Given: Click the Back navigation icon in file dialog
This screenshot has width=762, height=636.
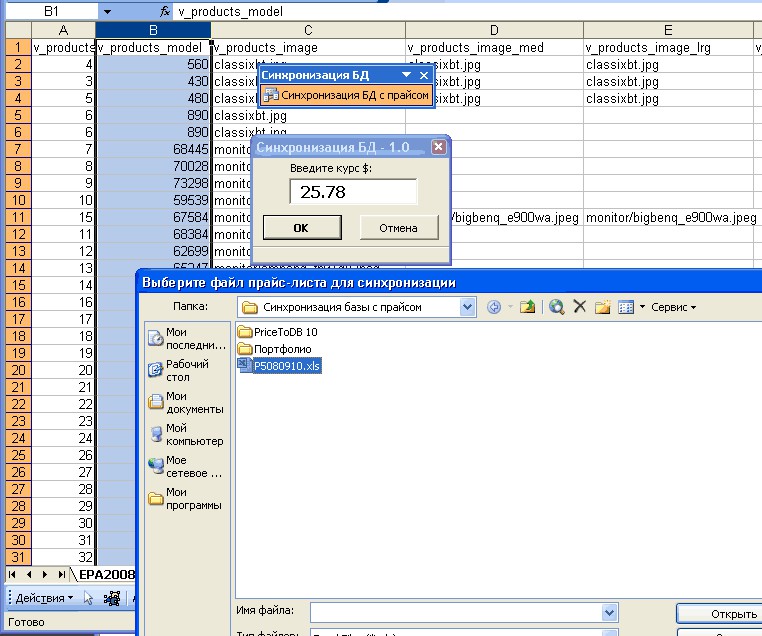Looking at the screenshot, I should [494, 307].
